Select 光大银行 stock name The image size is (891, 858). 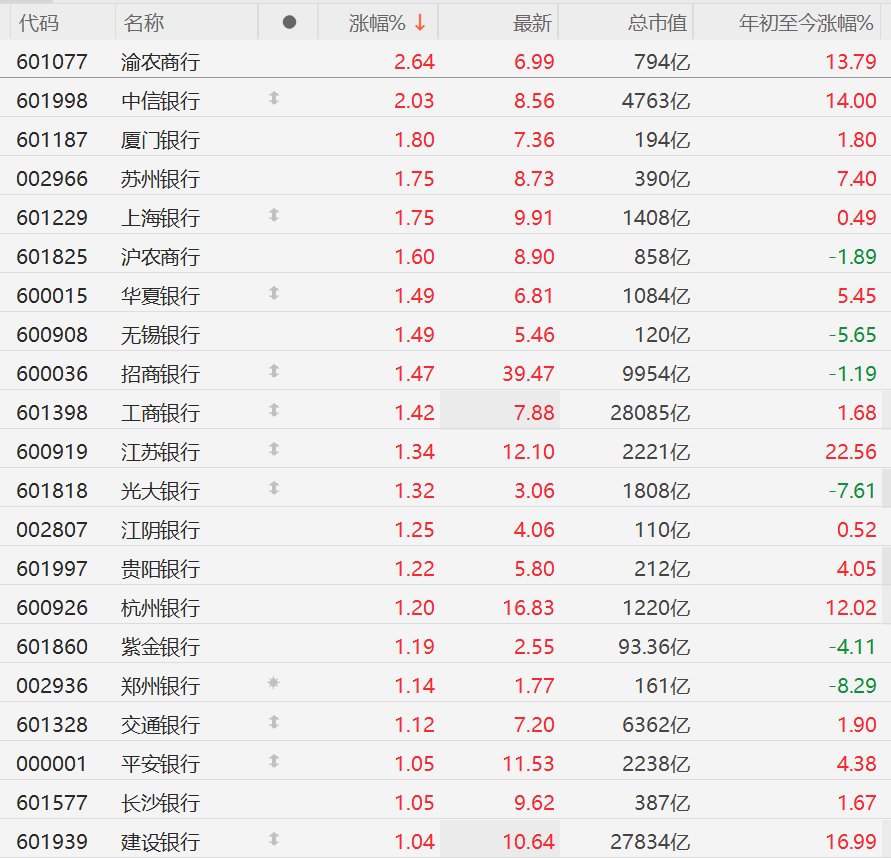pyautogui.click(x=160, y=491)
